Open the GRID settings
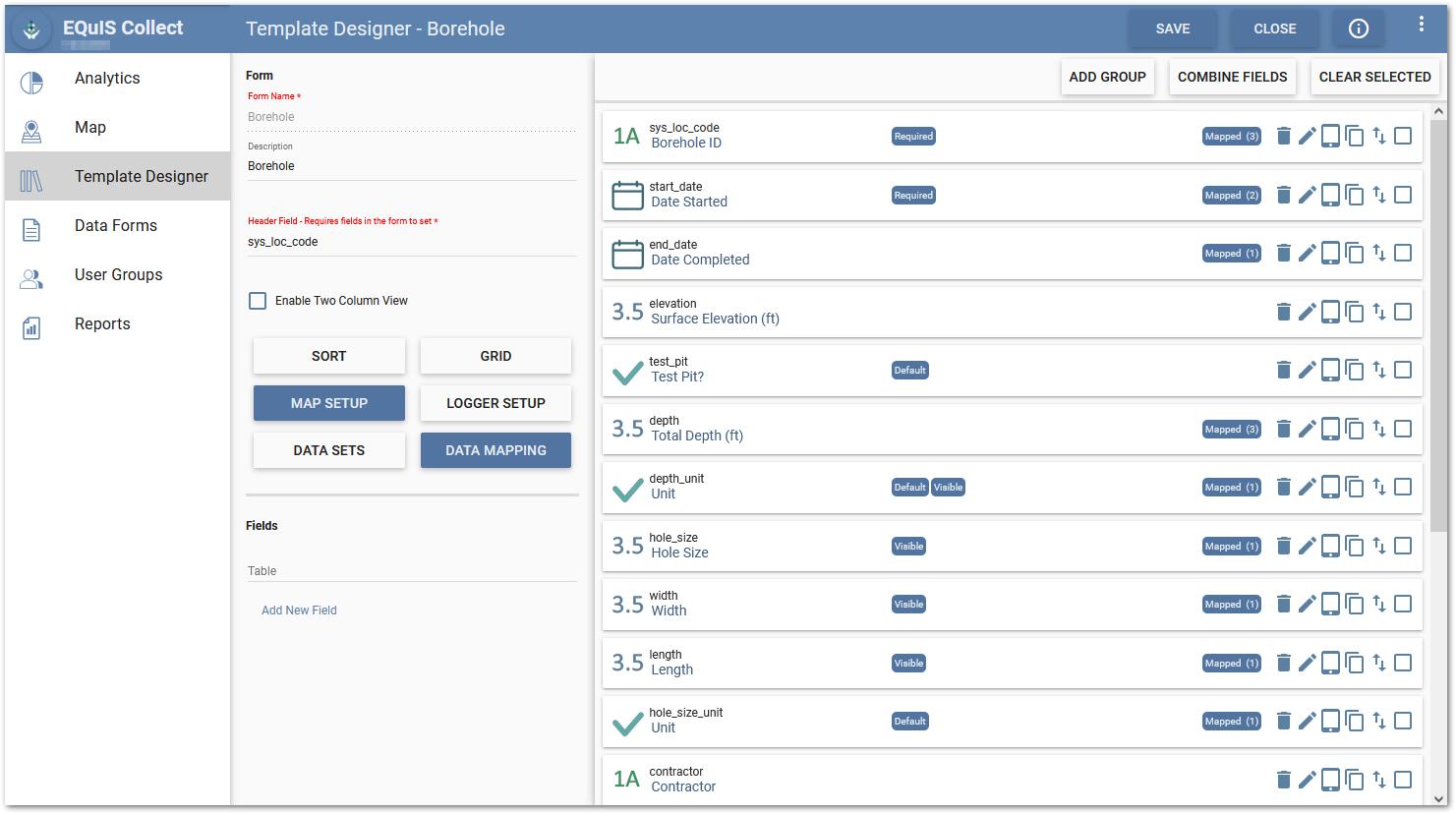 coord(495,356)
